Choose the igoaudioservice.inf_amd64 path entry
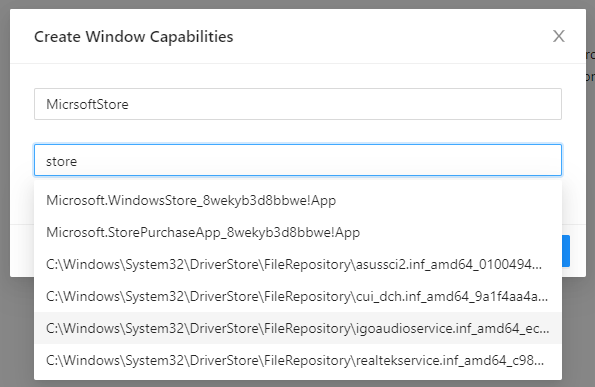 [298, 328]
